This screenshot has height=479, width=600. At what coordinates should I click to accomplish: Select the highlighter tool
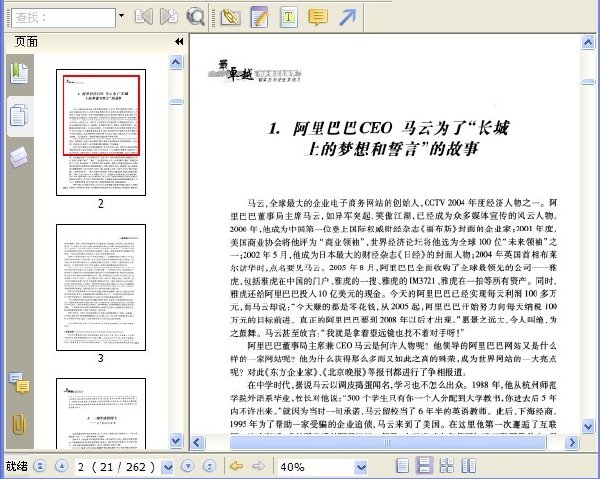click(x=231, y=17)
